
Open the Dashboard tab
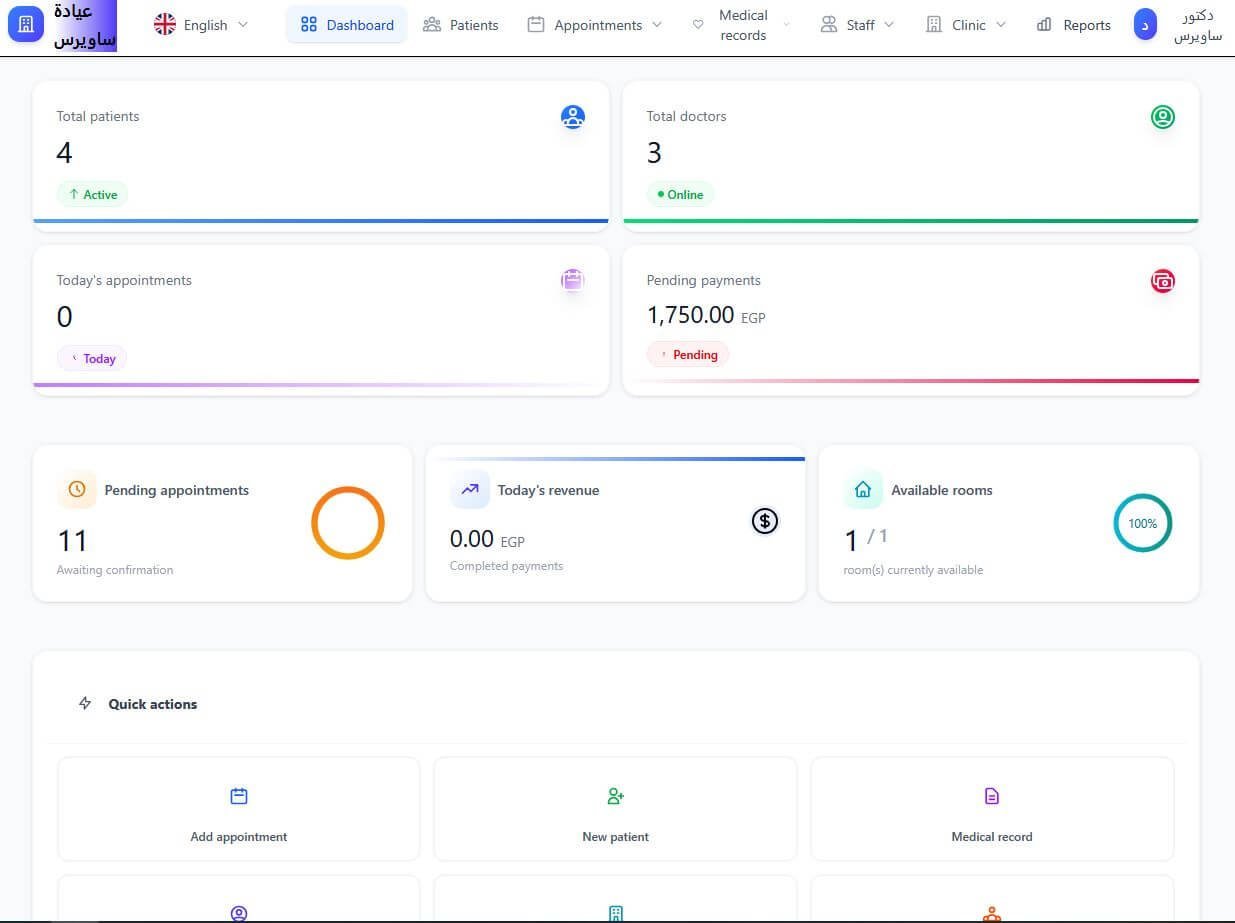pos(347,25)
